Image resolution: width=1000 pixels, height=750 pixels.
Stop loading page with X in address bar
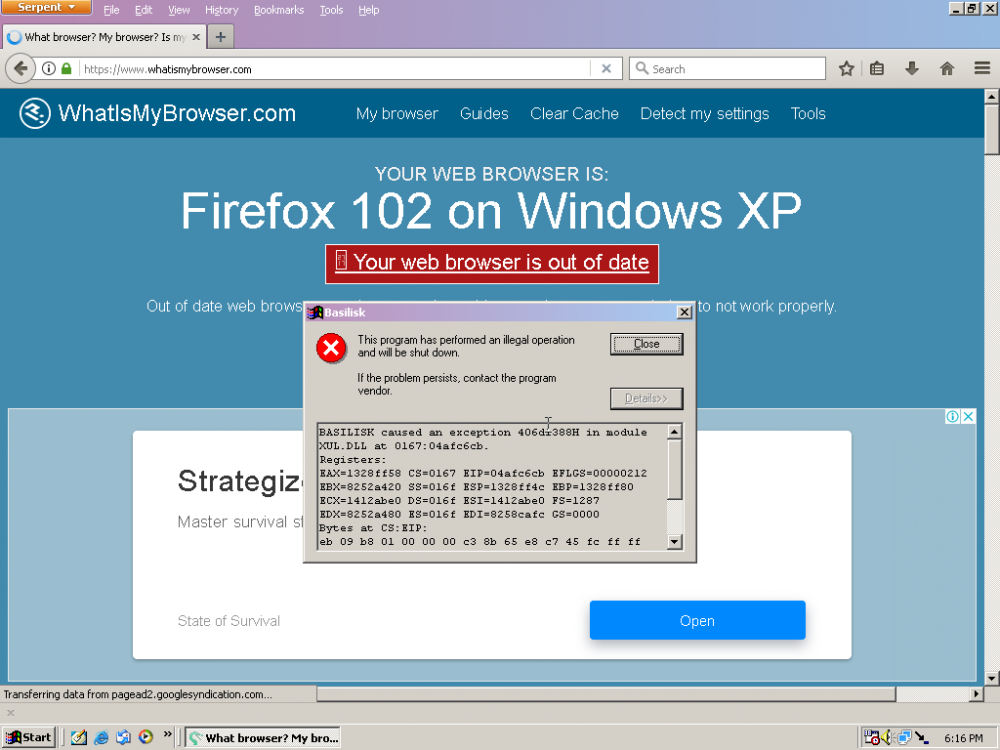click(606, 69)
